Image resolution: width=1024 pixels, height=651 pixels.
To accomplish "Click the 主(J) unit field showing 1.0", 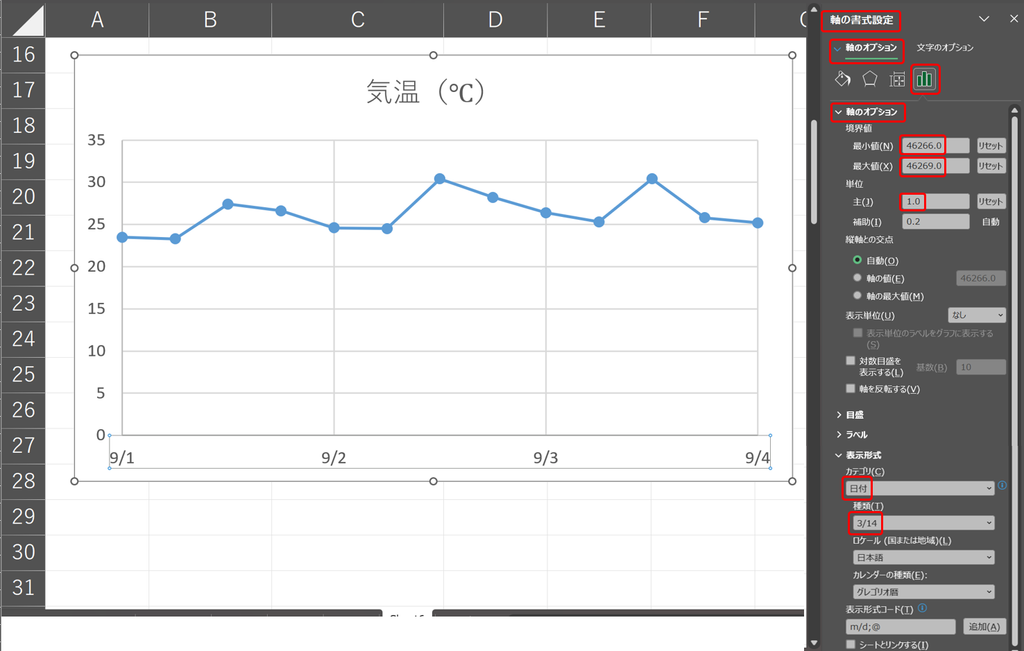I will click(935, 202).
